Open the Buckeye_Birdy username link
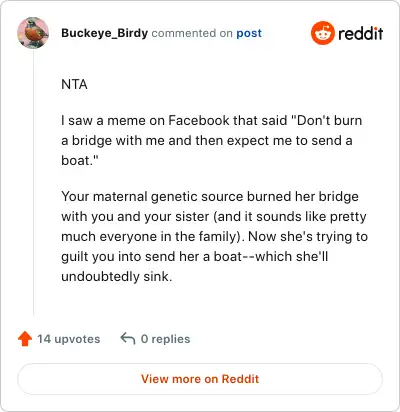This screenshot has width=400, height=412. [x=104, y=33]
